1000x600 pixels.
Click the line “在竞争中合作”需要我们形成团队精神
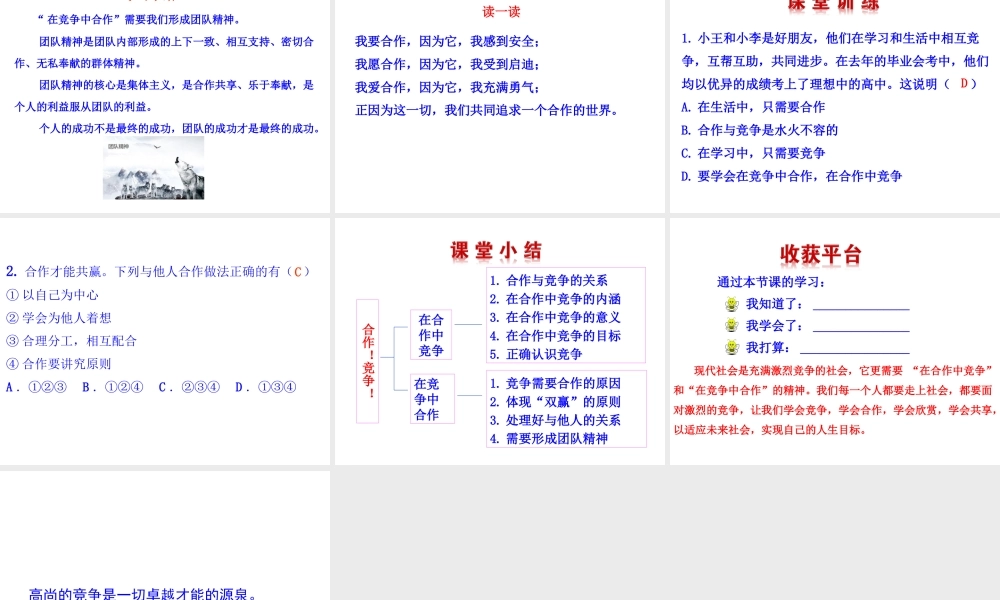(x=140, y=20)
